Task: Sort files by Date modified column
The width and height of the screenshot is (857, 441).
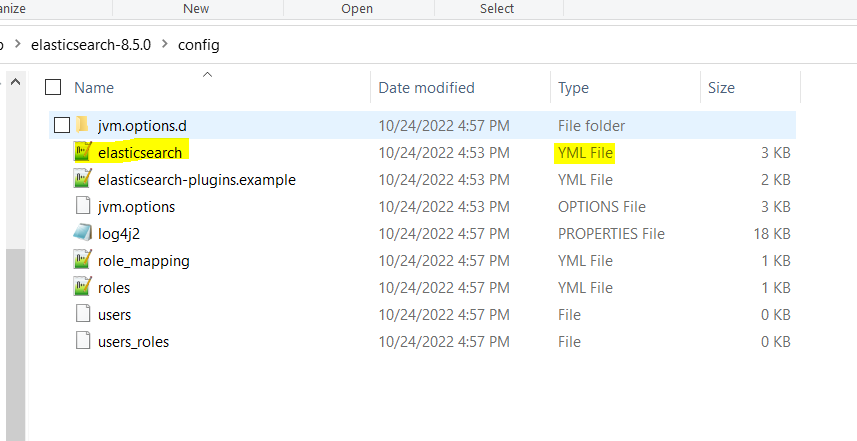Action: pyautogui.click(x=426, y=88)
